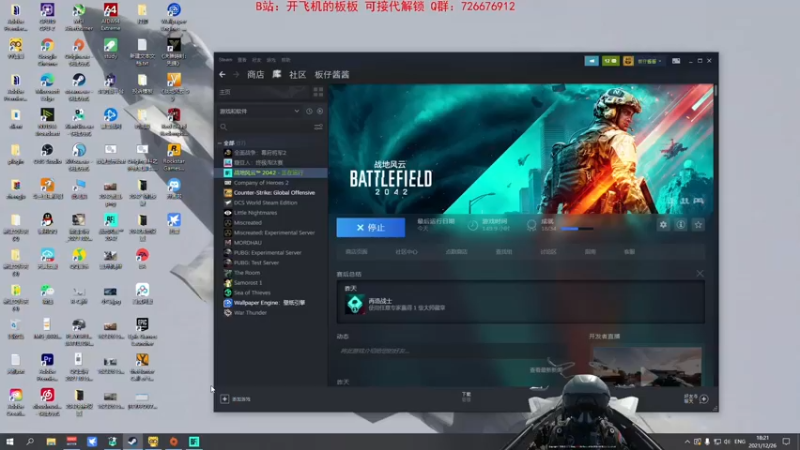Screen dimensions: 800x450
Task: Open the 库 library section
Action: [277, 74]
